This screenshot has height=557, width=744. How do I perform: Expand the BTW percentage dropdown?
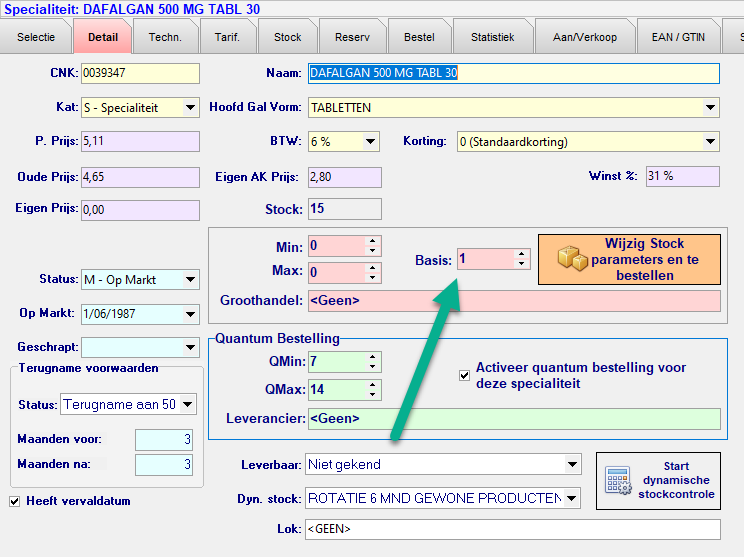[x=370, y=142]
